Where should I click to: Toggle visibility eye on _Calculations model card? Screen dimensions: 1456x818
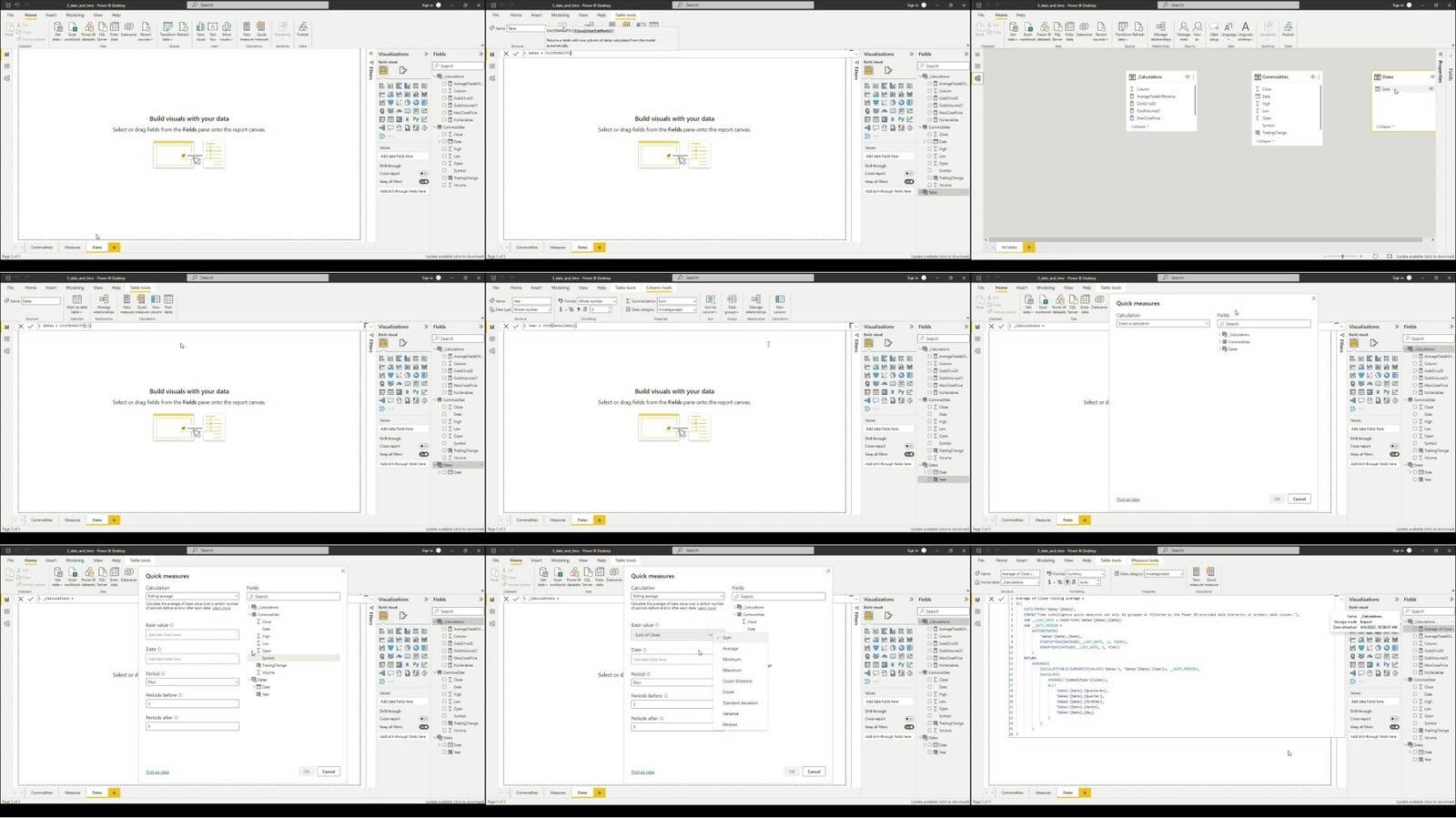coord(1187,76)
